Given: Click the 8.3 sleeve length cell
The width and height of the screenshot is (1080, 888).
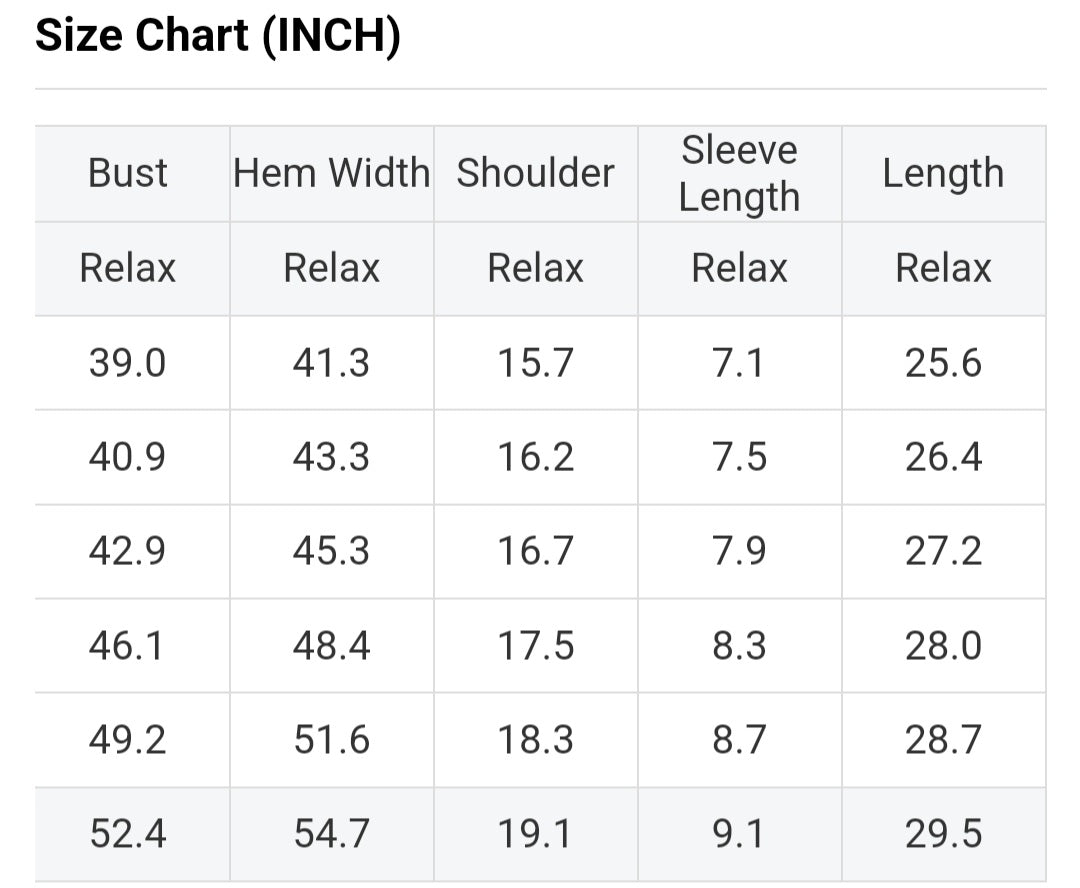Looking at the screenshot, I should tap(740, 646).
